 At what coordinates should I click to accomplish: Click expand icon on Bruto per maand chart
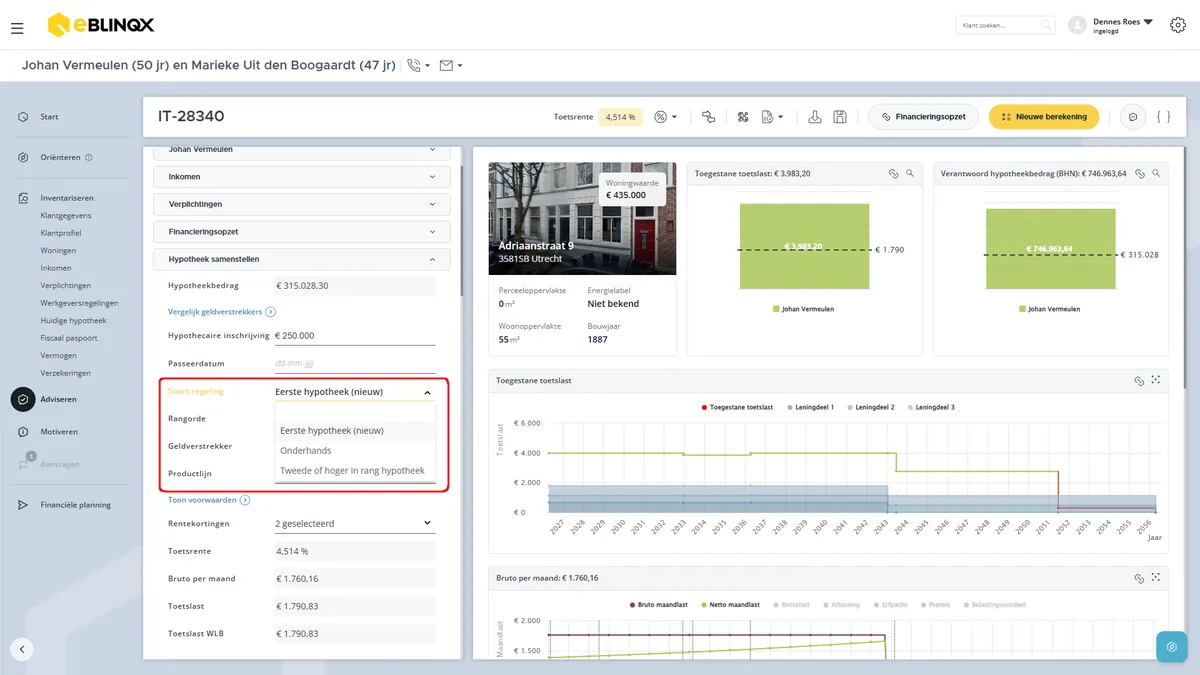(1155, 578)
